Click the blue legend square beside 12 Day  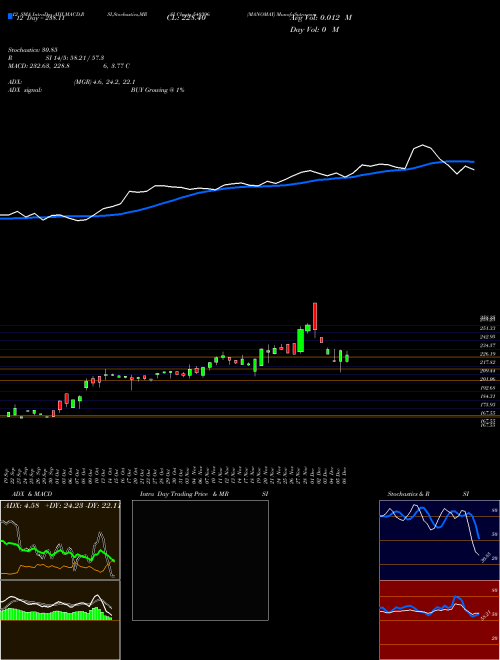10,17
